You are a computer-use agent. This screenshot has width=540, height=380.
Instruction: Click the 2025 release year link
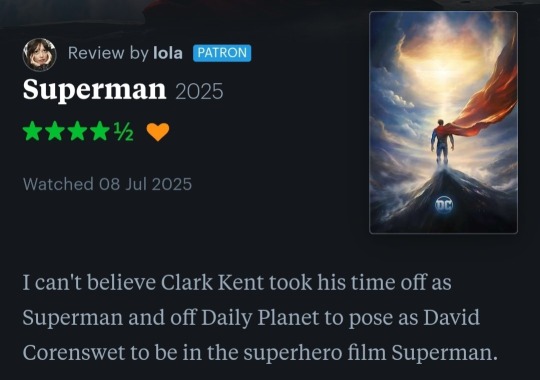199,91
